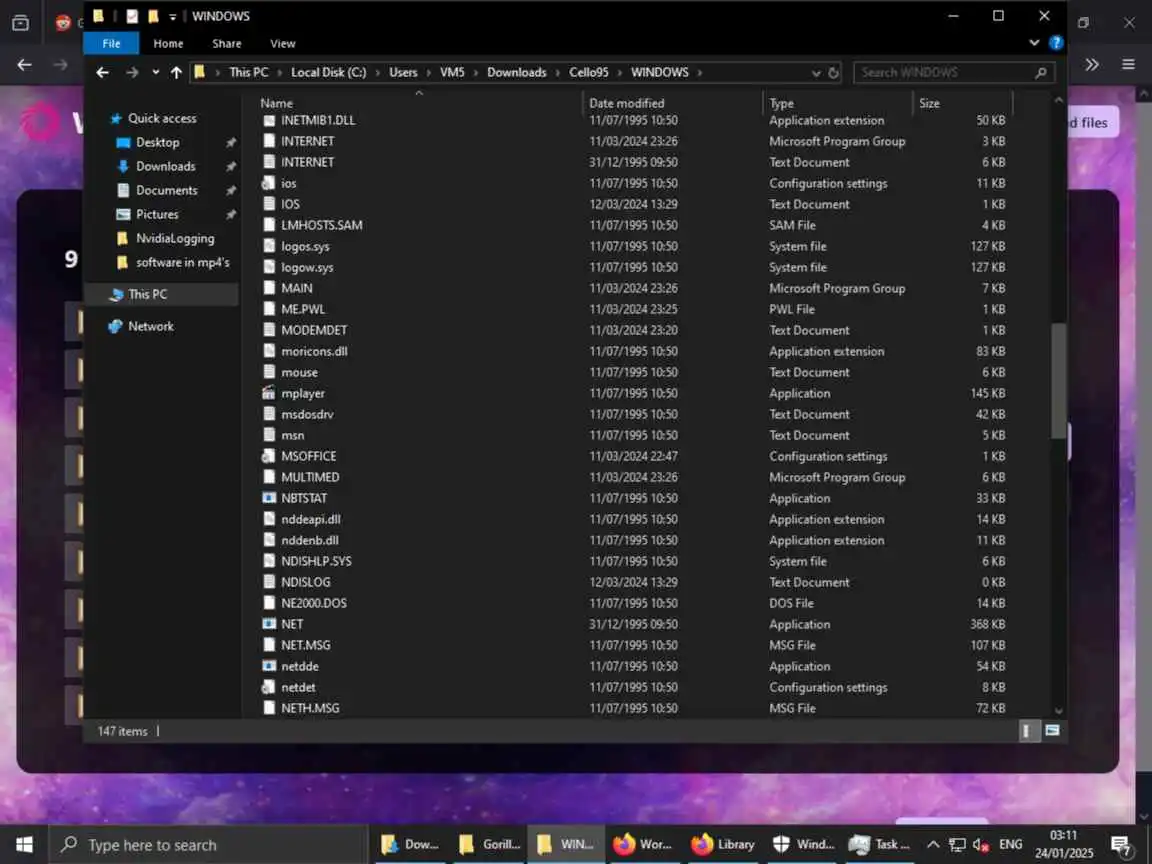
Task: Click the Forward arrow in File Explorer
Action: (132, 73)
